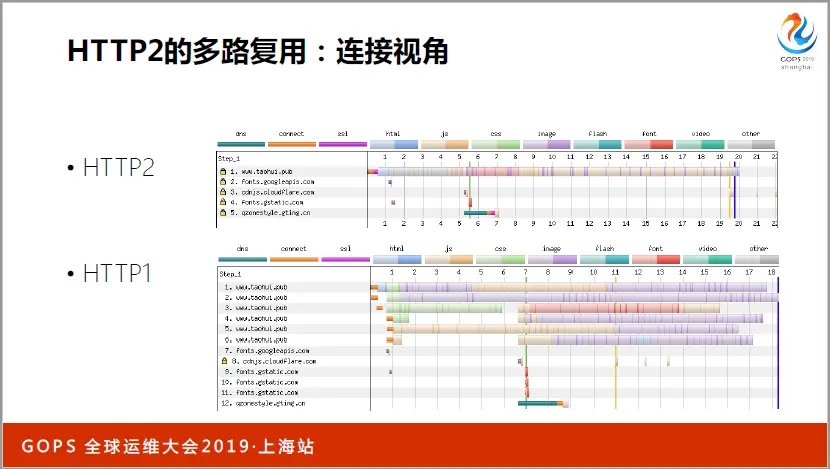Select row 1. www.taohui.pub in HTTP1 chart
Image resolution: width=830 pixels, height=469 pixels.
[499, 287]
